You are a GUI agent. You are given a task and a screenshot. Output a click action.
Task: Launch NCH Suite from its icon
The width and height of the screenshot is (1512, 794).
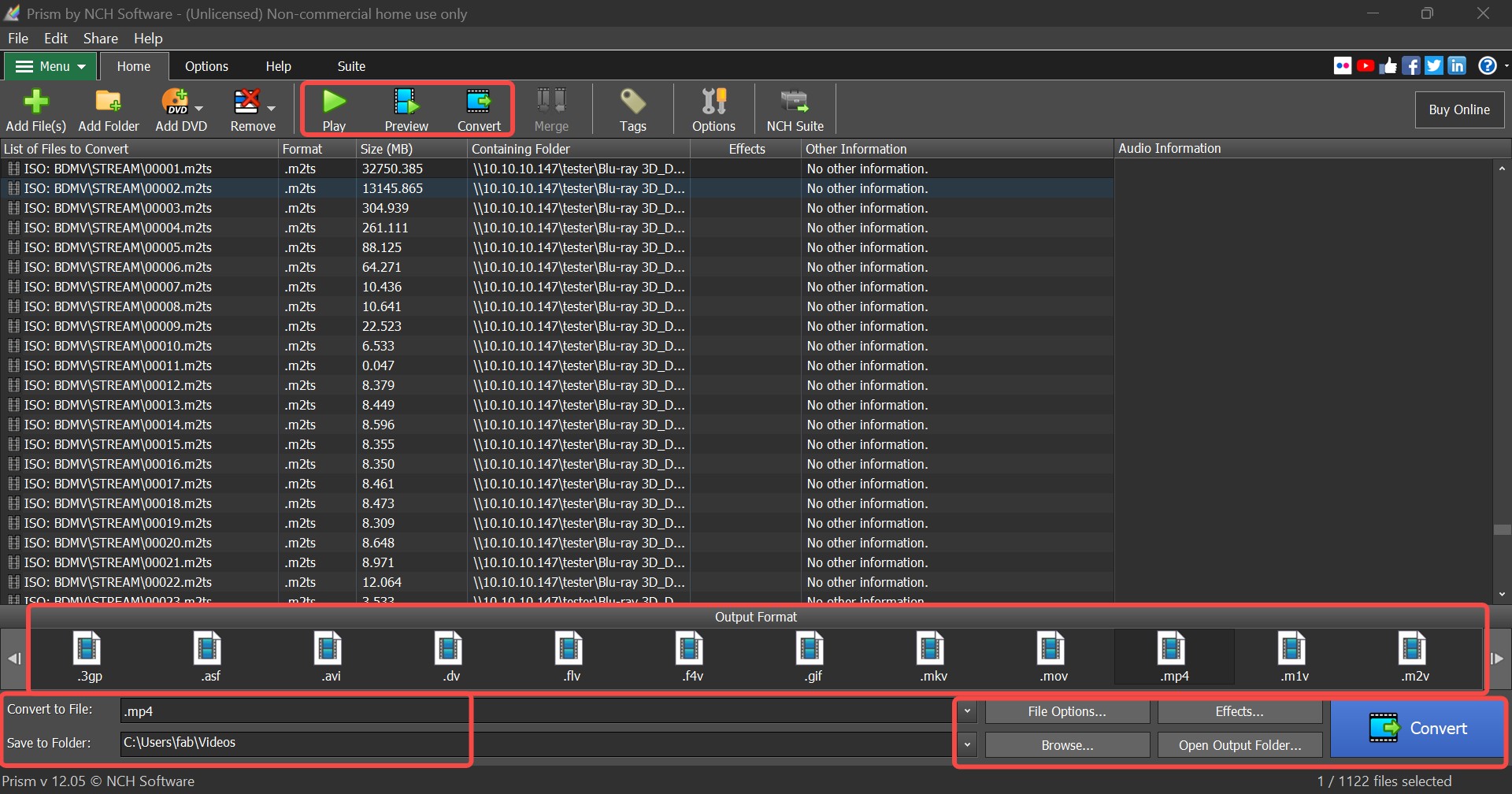795,109
